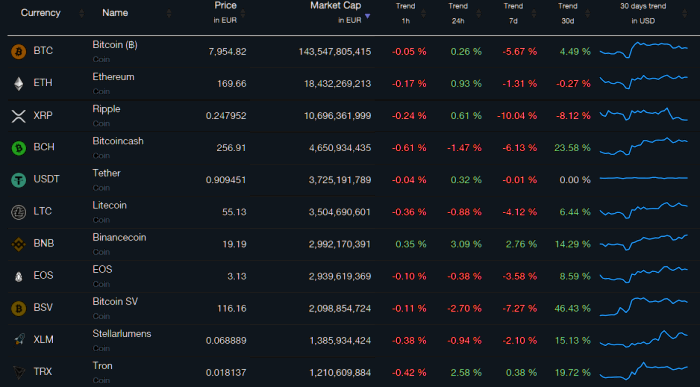
Task: Sort by Price in EUR arrows
Action: point(243,13)
